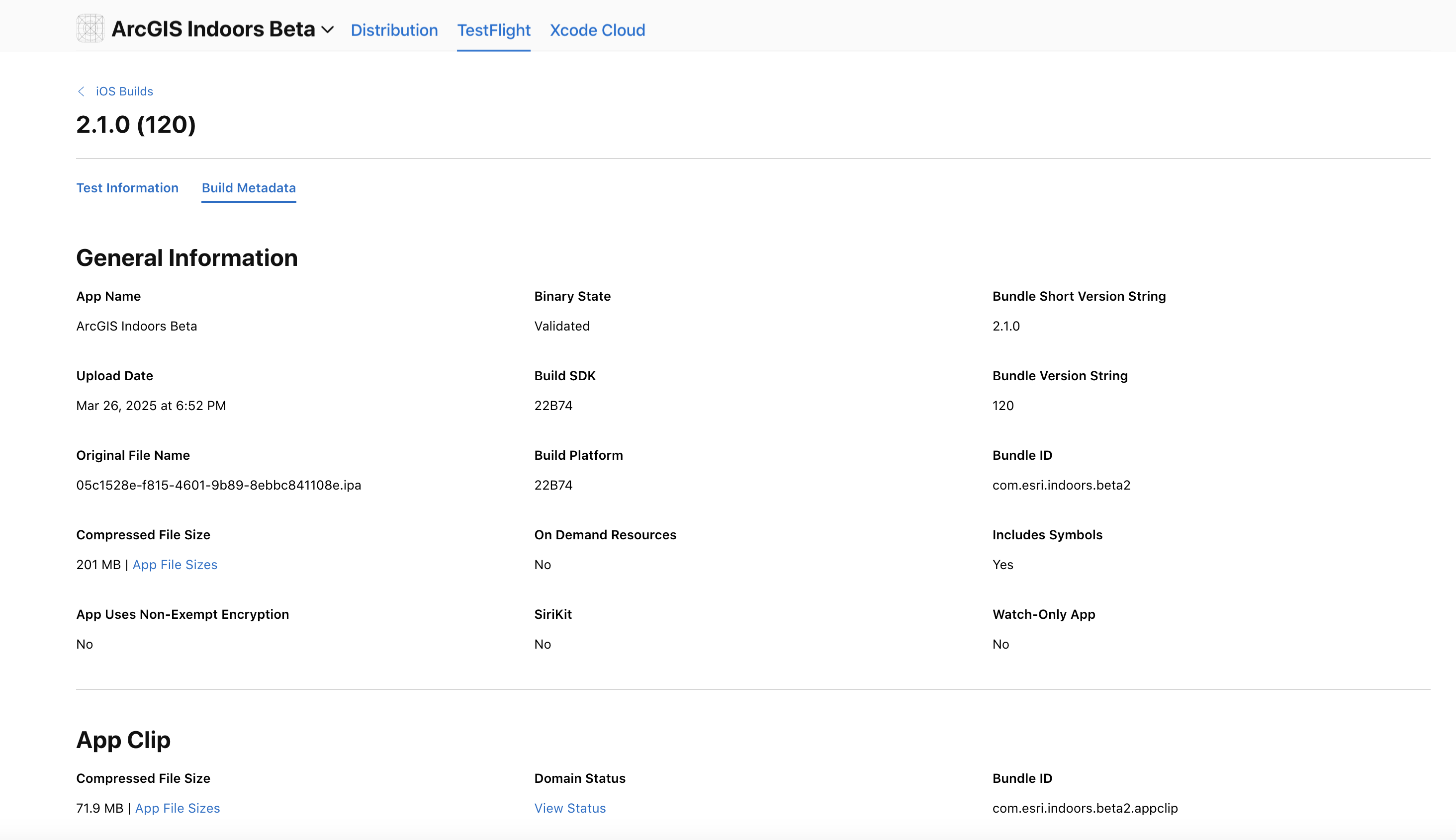
Task: Click the Domain Status label
Action: tap(580, 778)
